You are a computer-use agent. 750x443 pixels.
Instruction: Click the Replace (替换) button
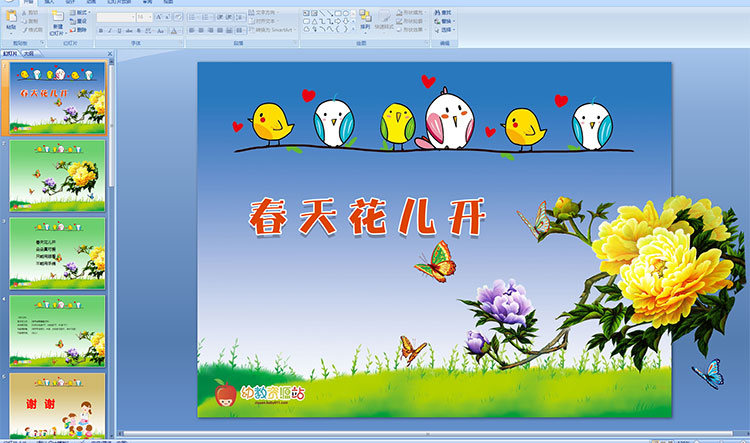tap(443, 21)
